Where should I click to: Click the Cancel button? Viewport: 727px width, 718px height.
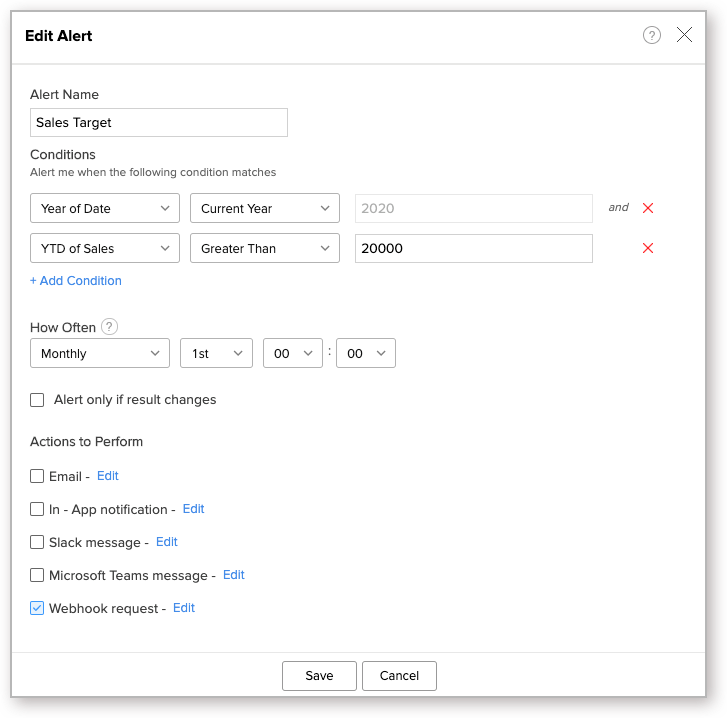point(399,676)
